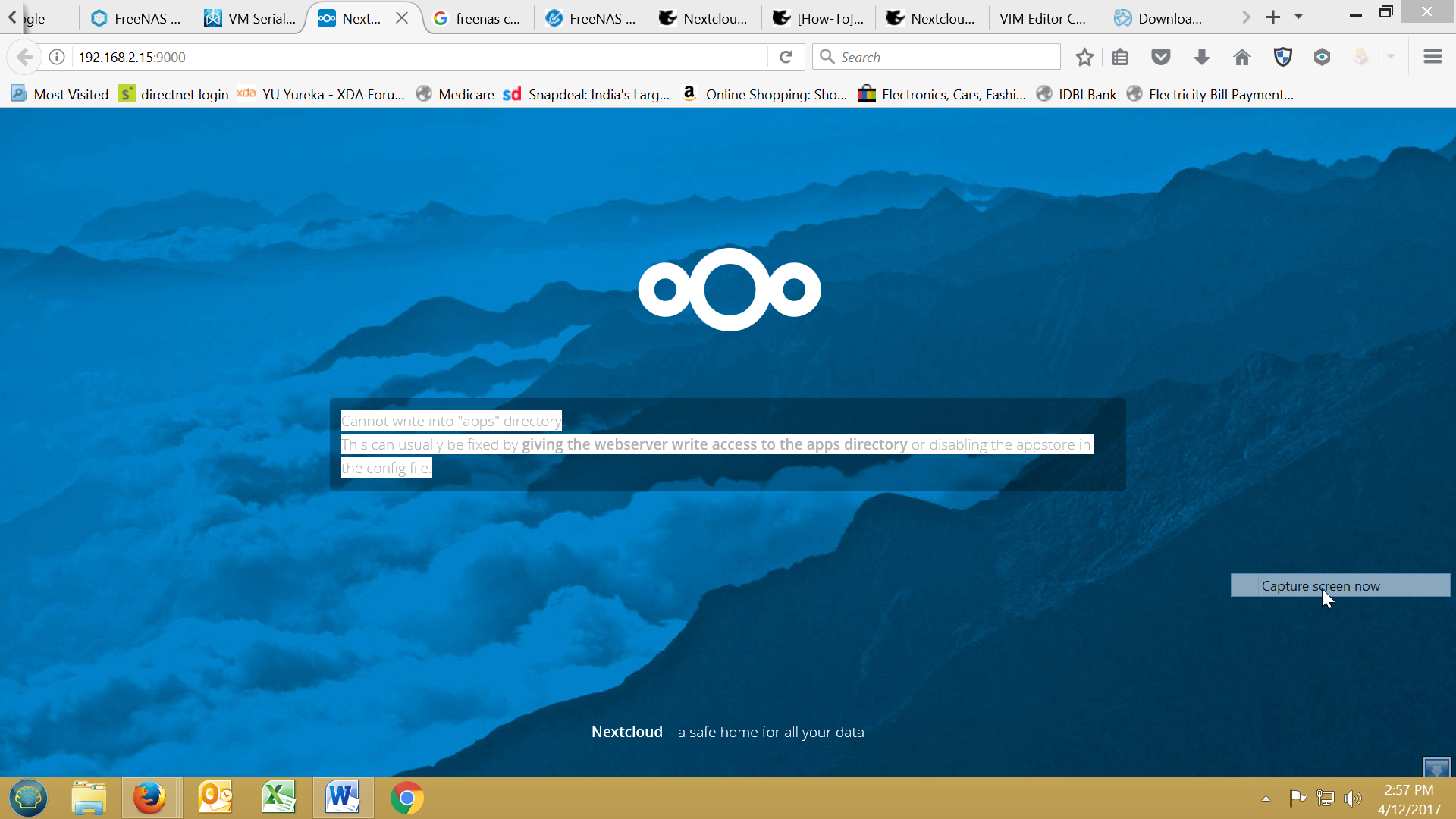Click the shield extension icon
Screen dimensions: 1456x819
[1282, 57]
